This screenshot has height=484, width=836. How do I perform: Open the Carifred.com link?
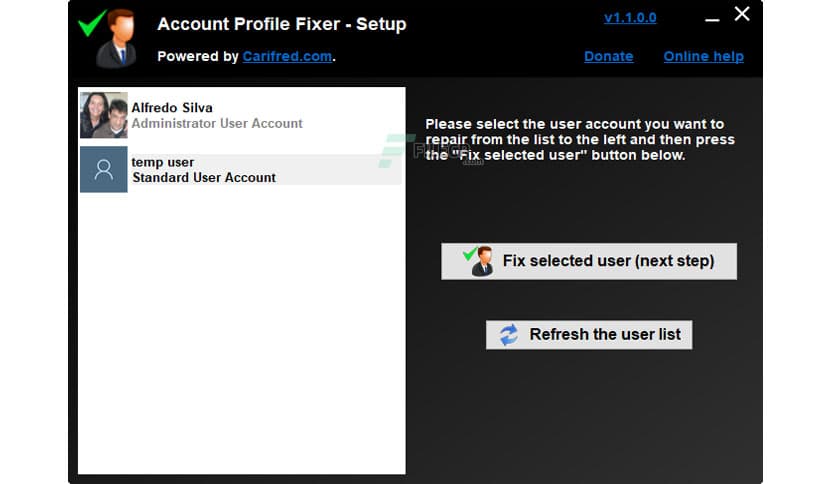point(287,57)
